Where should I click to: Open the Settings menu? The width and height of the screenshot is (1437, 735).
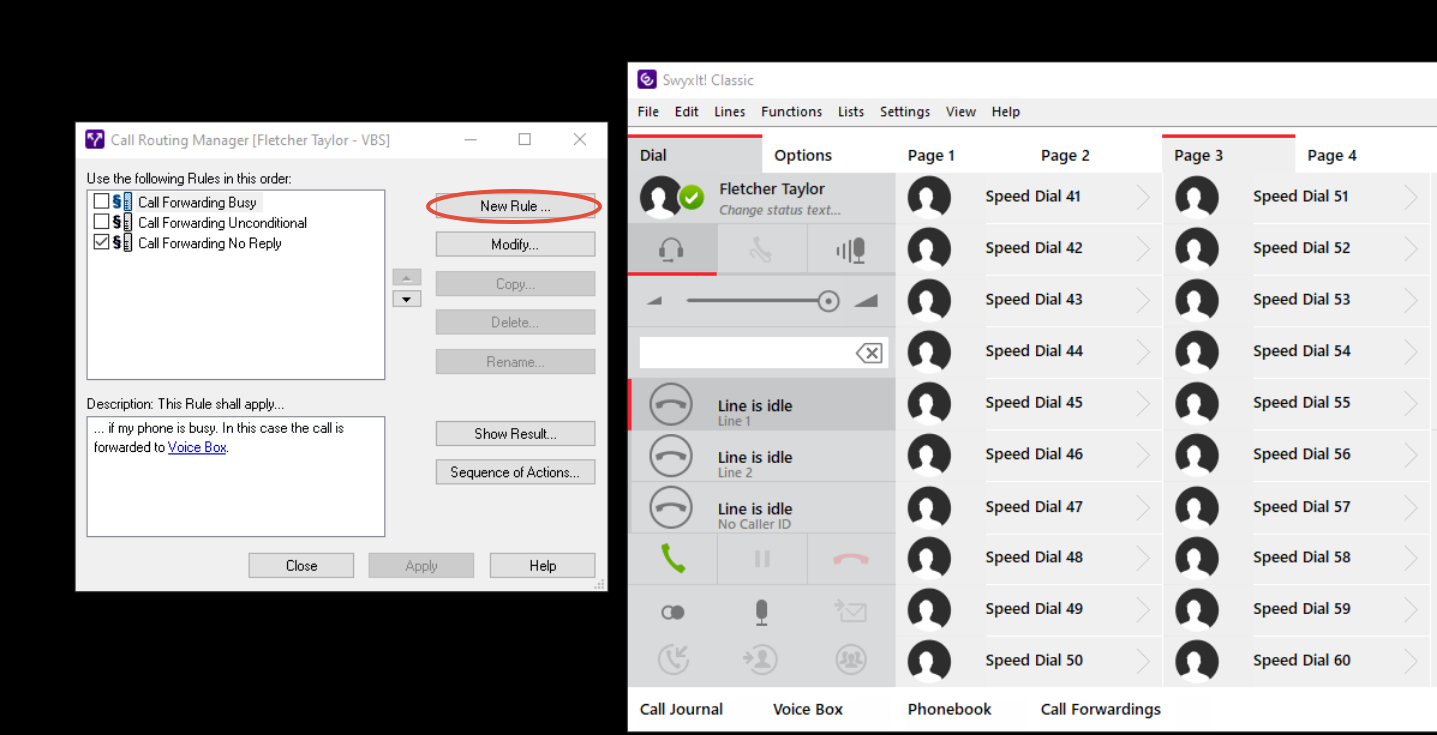[905, 112]
